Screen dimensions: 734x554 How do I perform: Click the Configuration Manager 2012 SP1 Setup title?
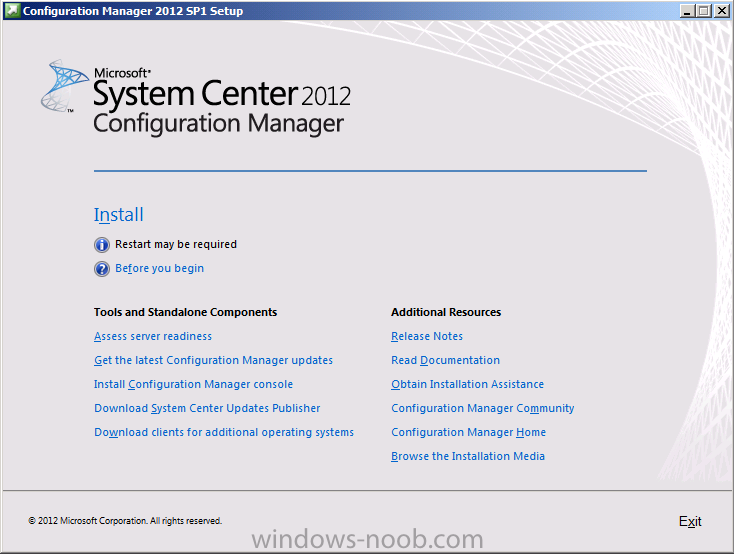tap(133, 11)
